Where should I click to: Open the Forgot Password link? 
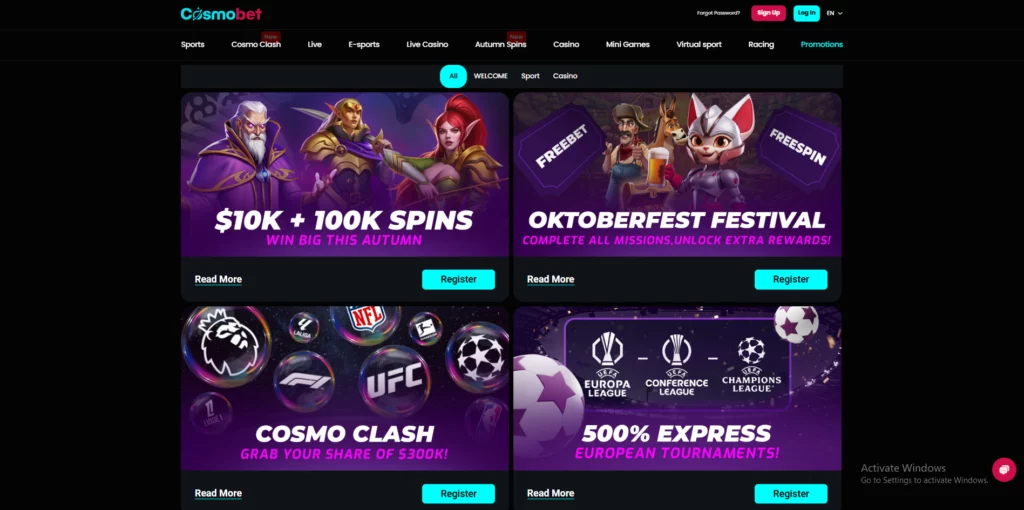718,13
